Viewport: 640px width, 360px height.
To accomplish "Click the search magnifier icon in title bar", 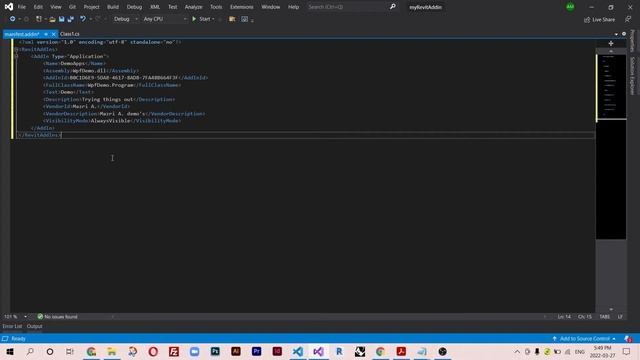I will coord(392,7).
